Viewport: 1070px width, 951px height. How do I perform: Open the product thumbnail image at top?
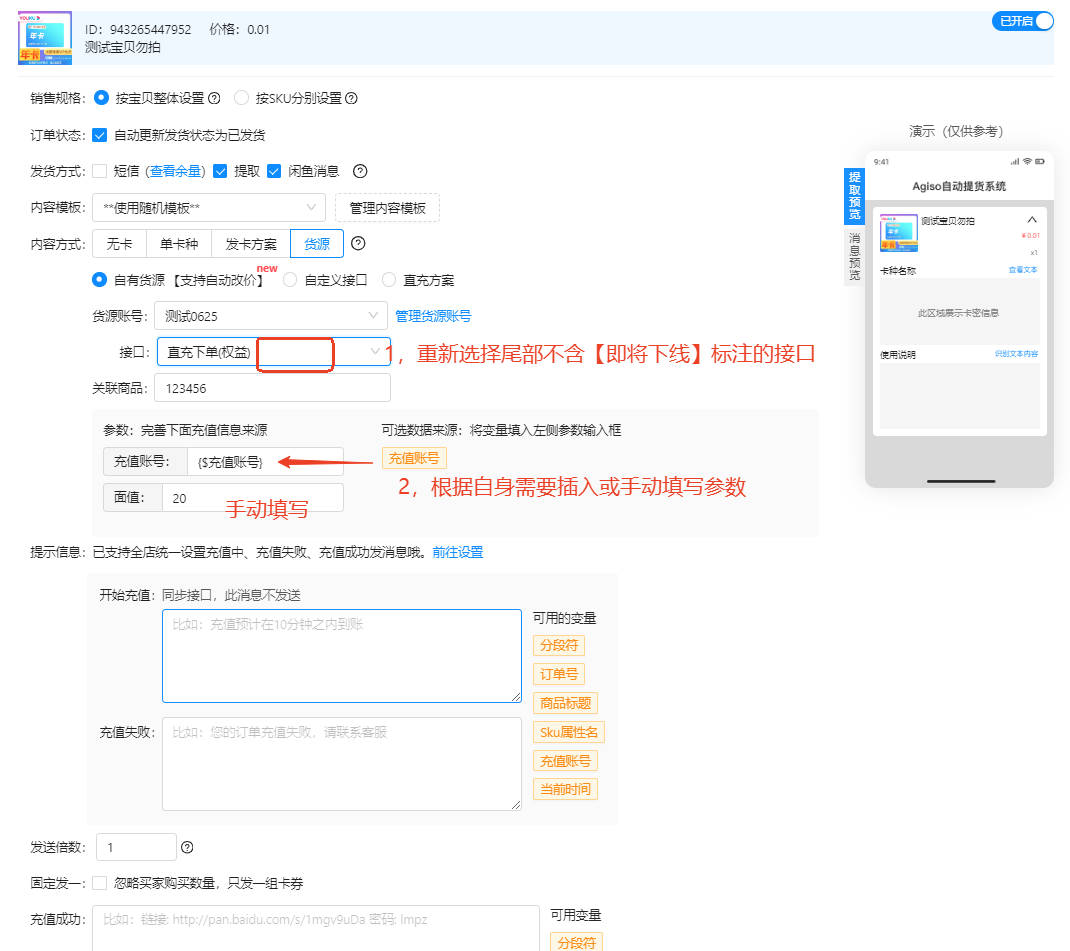pos(45,38)
